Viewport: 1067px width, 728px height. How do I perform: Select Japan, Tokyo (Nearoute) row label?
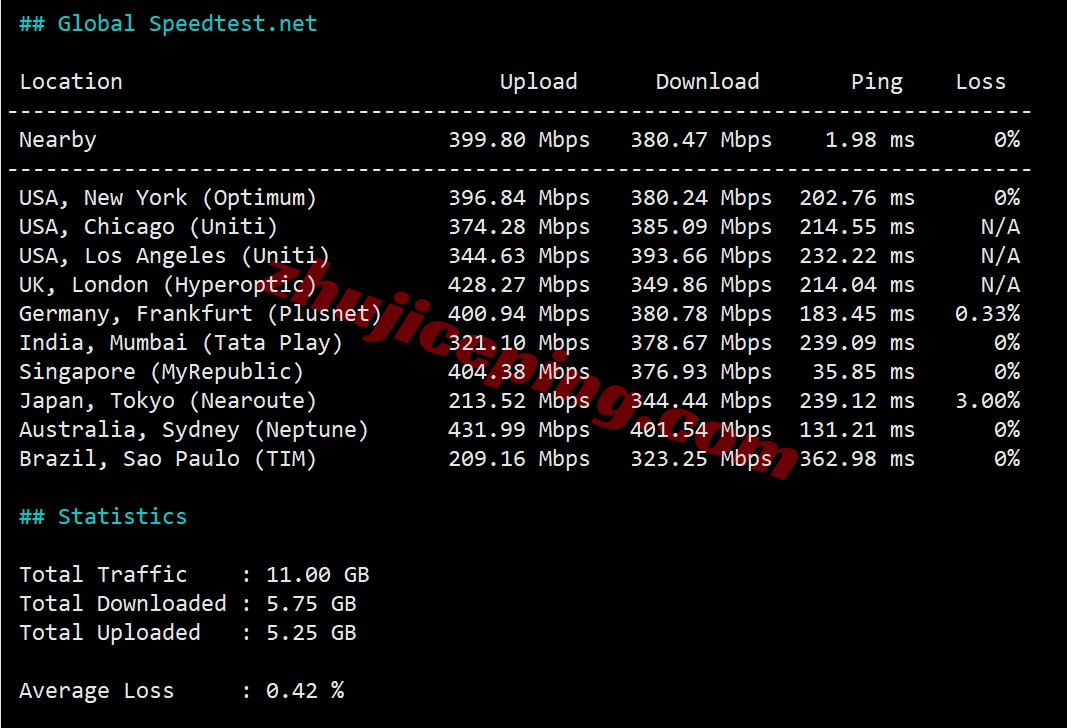pyautogui.click(x=168, y=401)
